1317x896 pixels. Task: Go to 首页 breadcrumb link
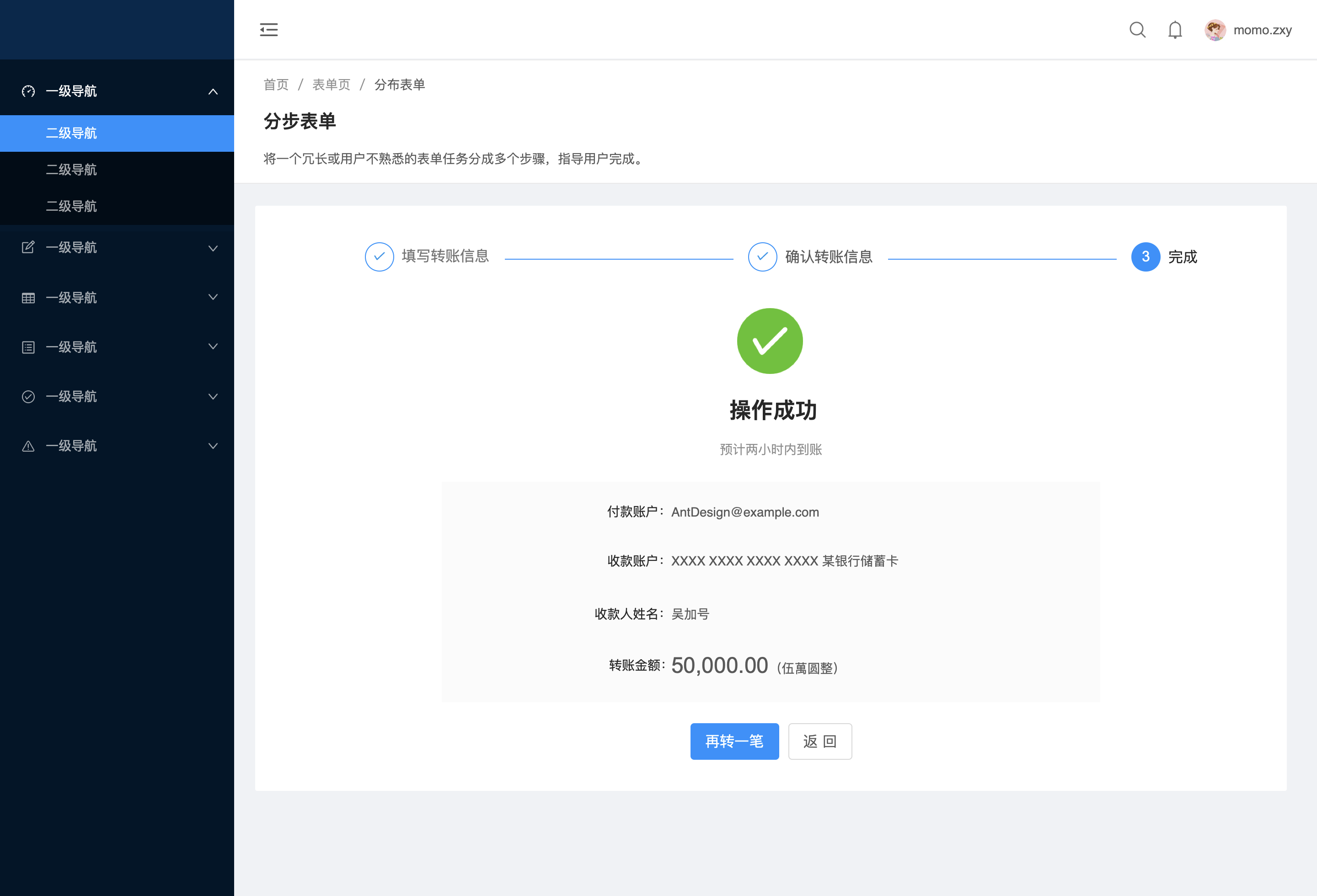[276, 85]
